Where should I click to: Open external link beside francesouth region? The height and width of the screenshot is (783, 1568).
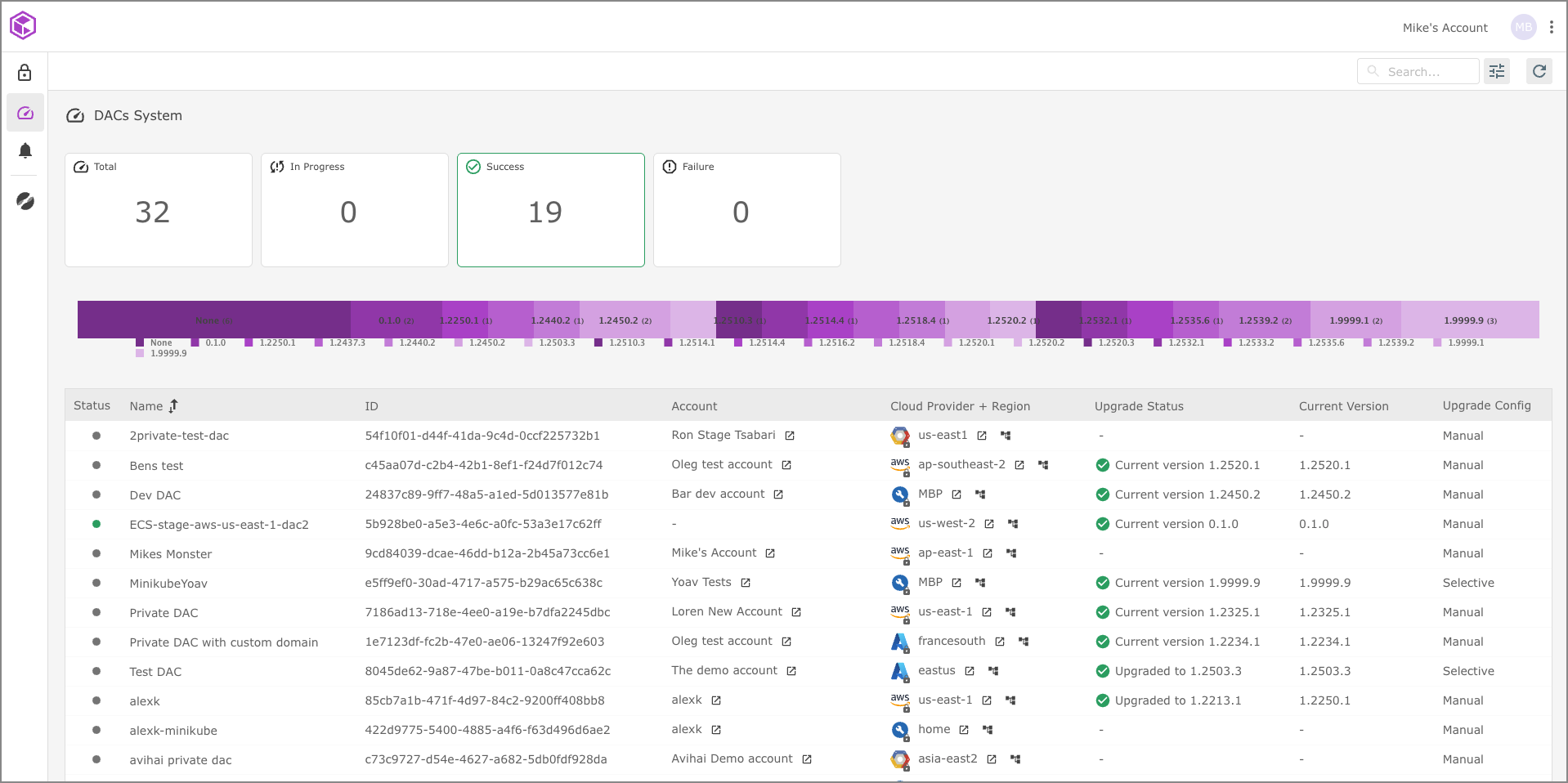point(999,642)
